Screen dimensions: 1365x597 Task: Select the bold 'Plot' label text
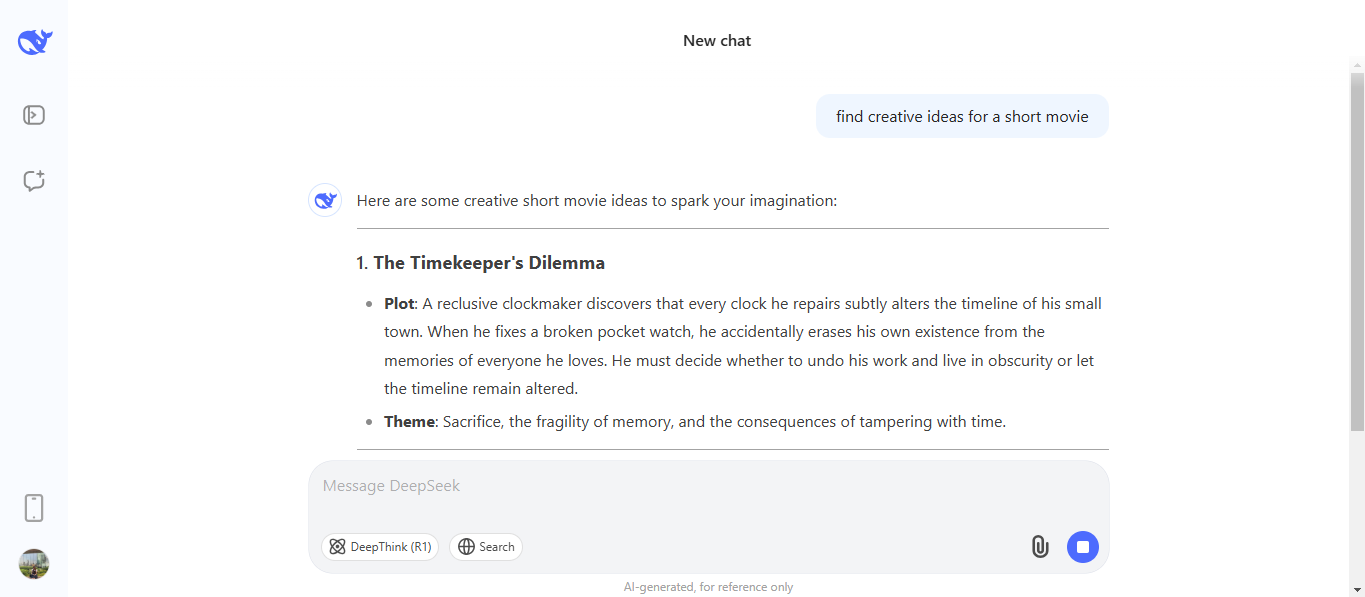click(x=398, y=303)
